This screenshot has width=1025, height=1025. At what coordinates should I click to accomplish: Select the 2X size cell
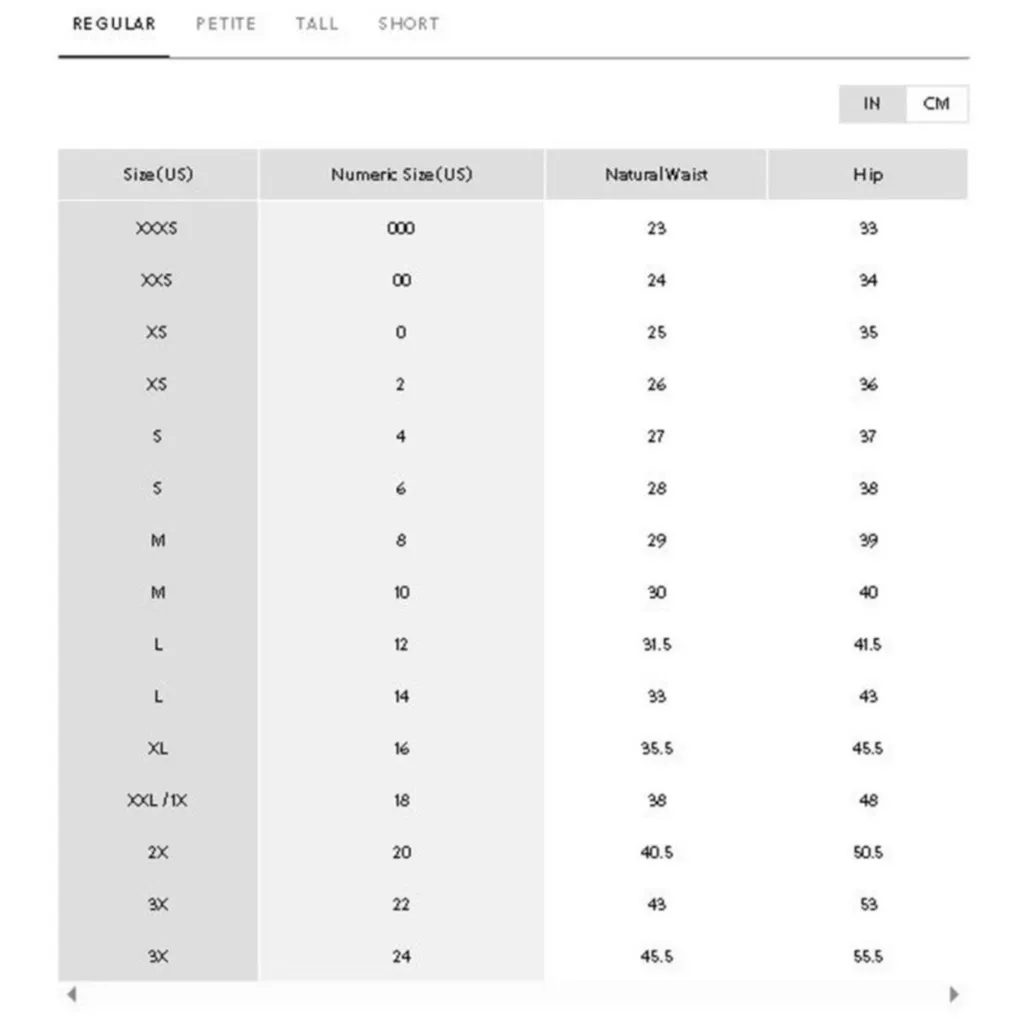pyautogui.click(x=157, y=853)
